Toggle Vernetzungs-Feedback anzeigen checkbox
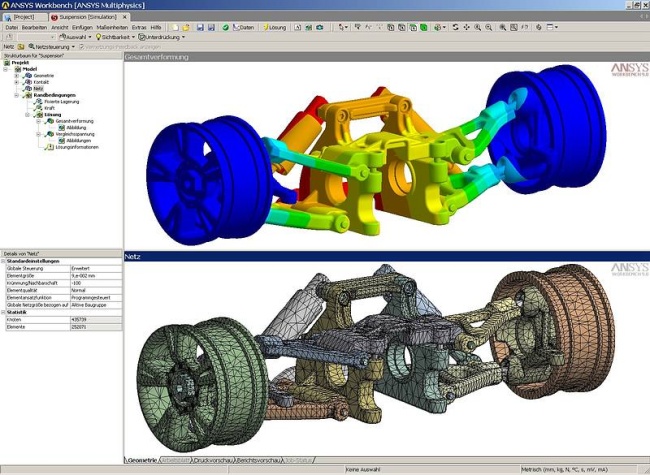This screenshot has height=475, width=650. pos(82,47)
